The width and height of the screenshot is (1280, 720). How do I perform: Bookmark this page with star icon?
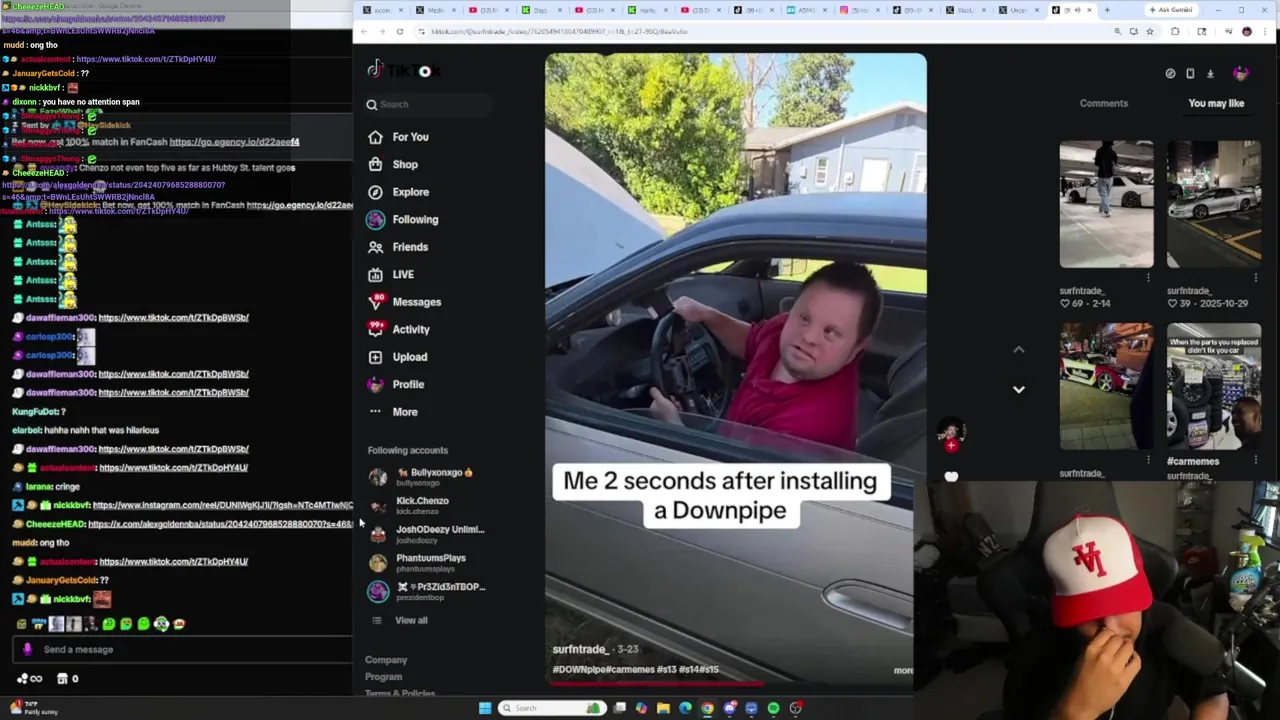(x=1150, y=31)
